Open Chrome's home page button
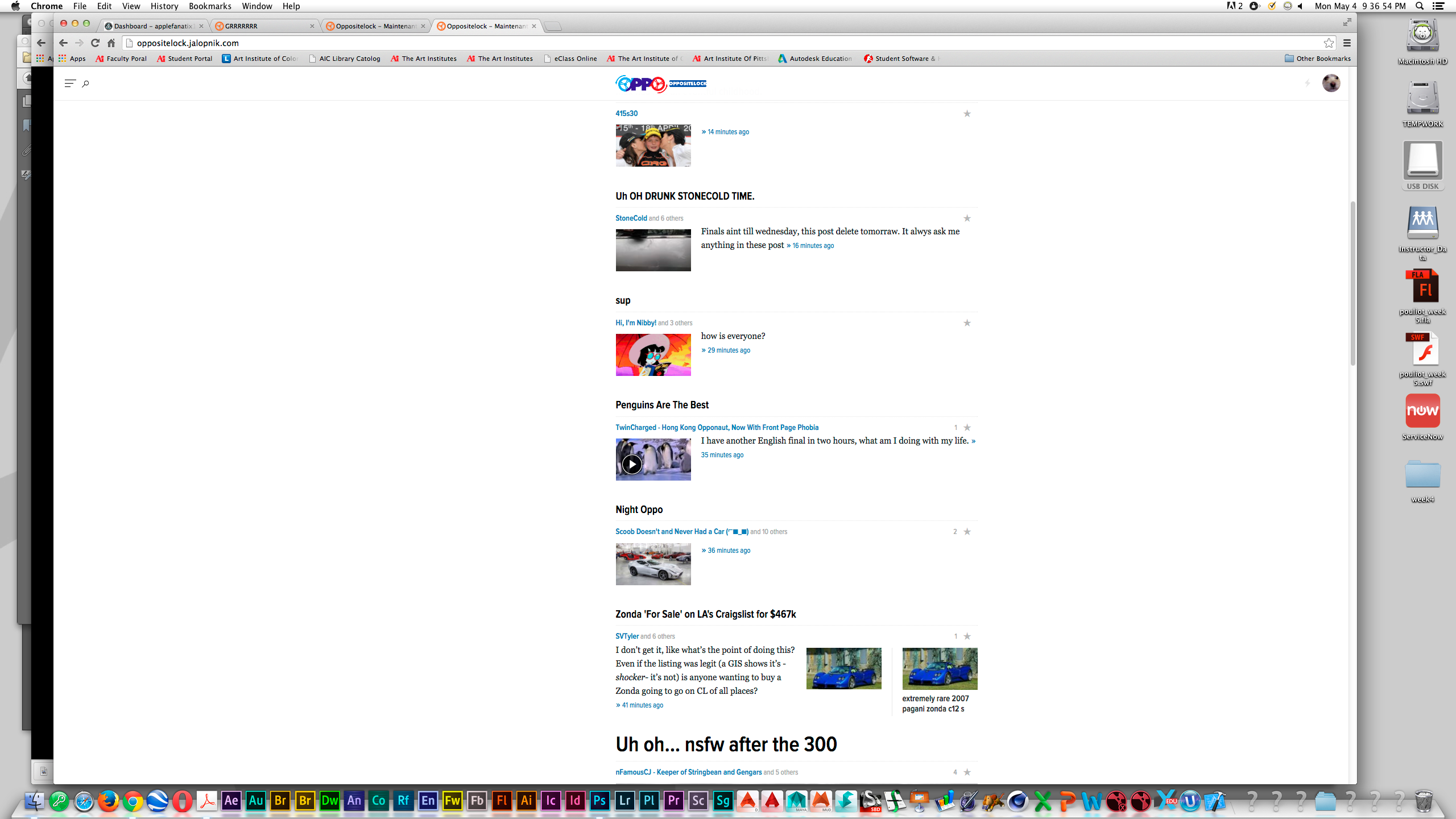The image size is (1456, 819). [111, 43]
